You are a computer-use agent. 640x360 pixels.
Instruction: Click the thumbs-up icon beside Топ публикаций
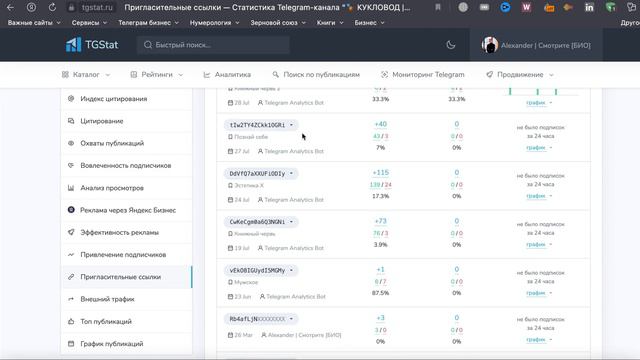tap(71, 322)
